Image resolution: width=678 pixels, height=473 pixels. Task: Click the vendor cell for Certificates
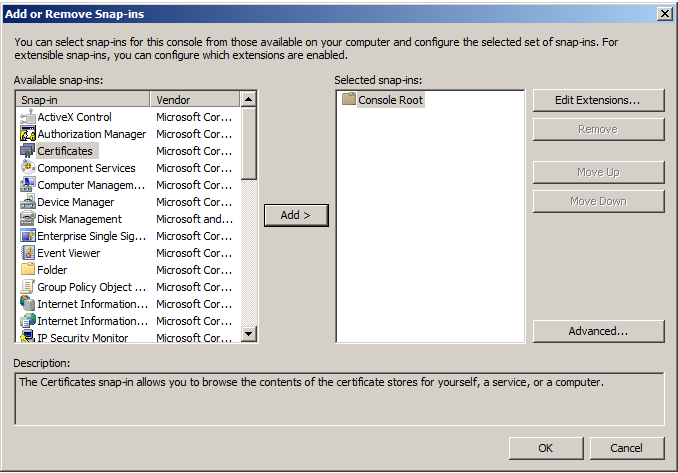point(195,151)
